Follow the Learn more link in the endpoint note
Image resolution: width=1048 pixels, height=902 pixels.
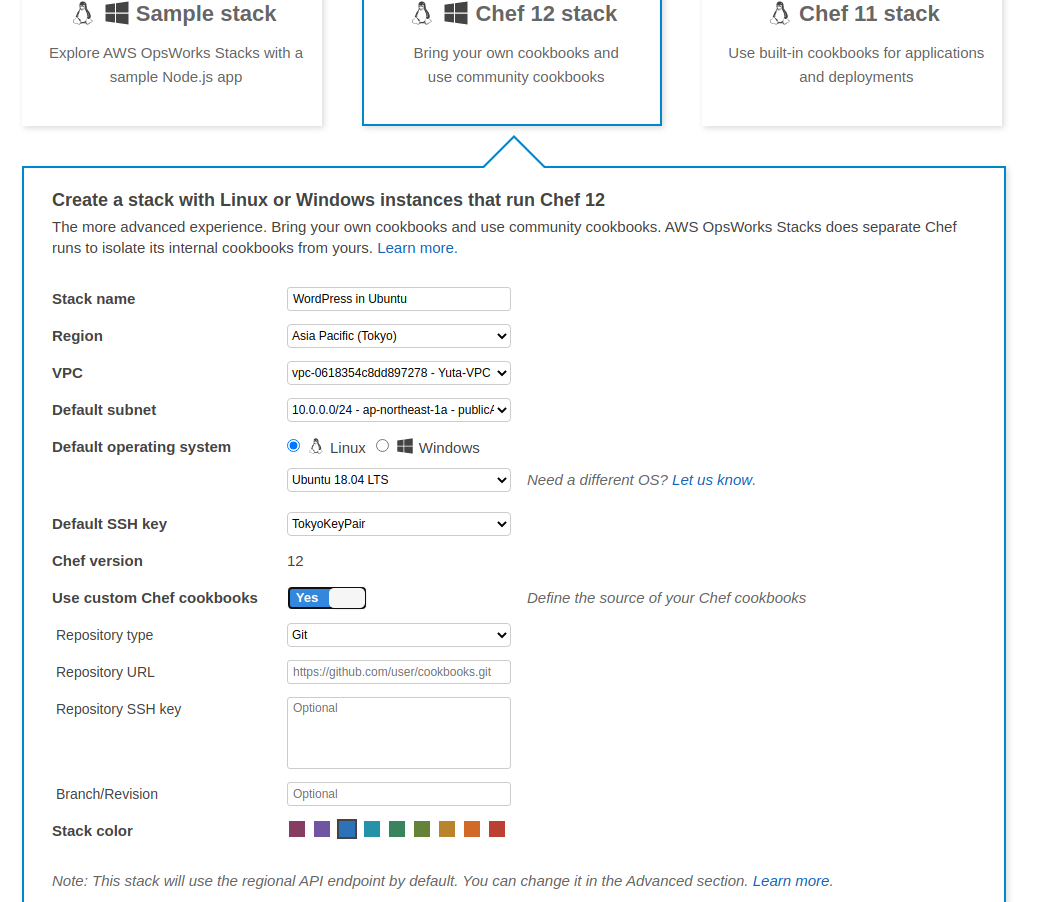792,881
